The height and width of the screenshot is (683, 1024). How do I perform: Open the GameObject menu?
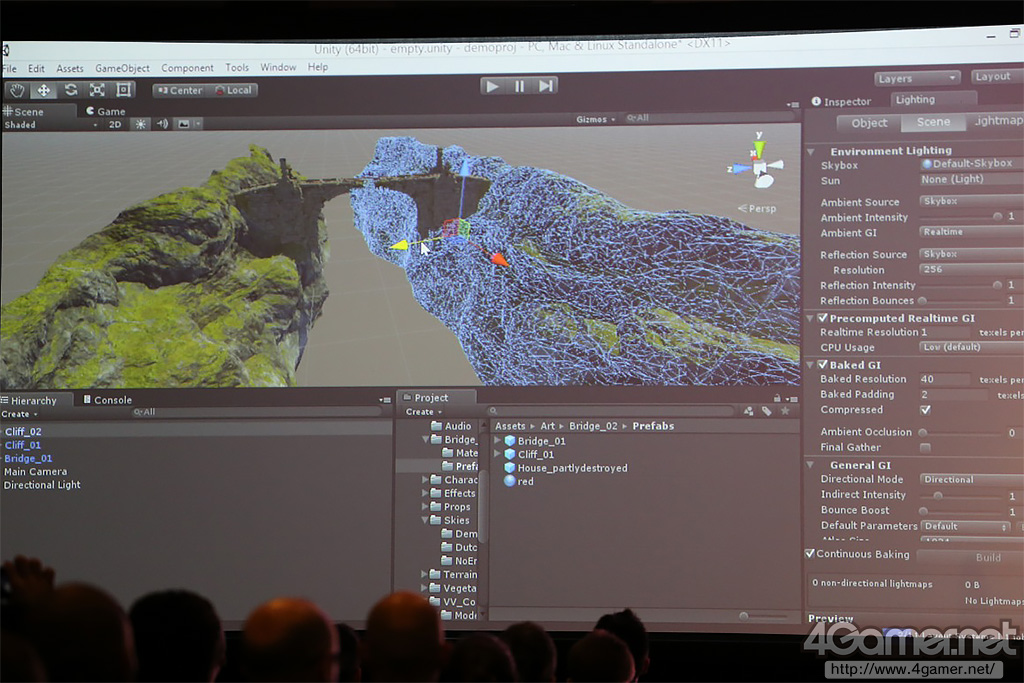pos(122,68)
